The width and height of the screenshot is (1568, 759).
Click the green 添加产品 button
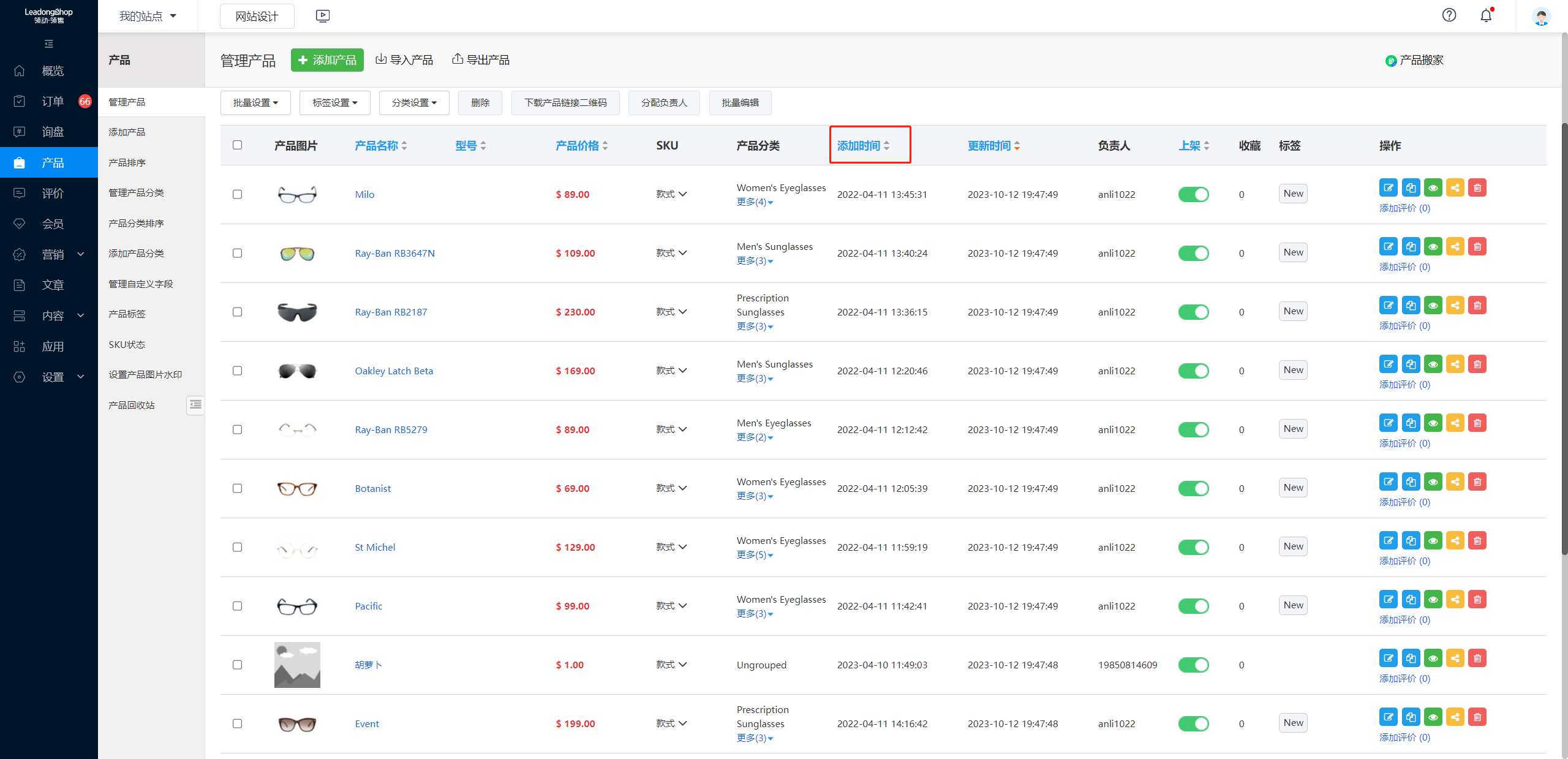[327, 60]
